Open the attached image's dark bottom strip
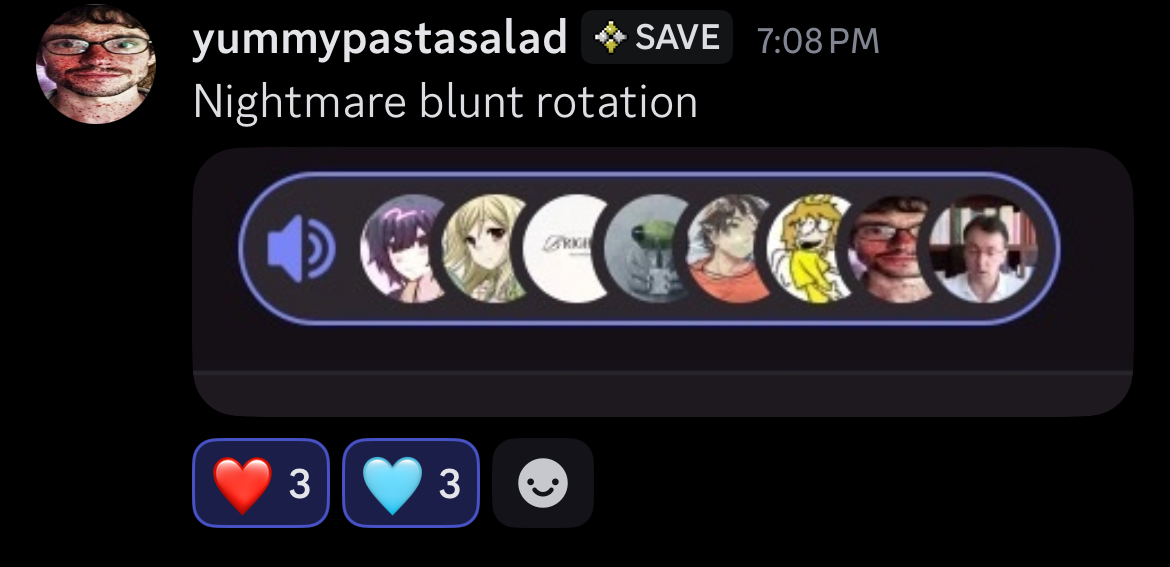Image resolution: width=1170 pixels, height=567 pixels. (663, 393)
